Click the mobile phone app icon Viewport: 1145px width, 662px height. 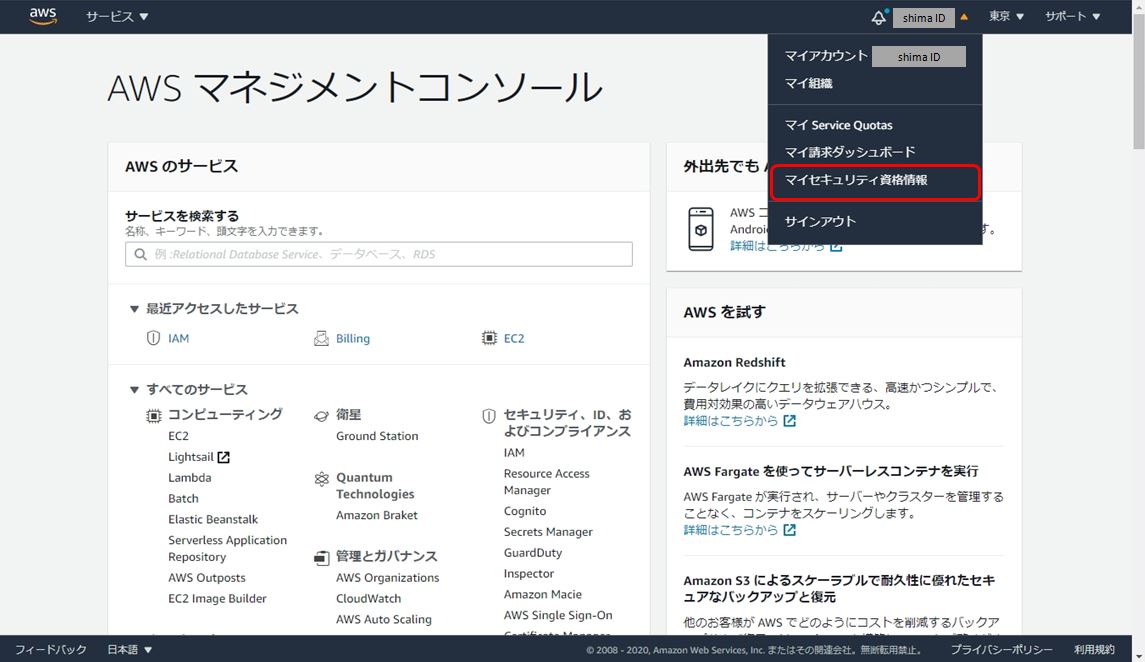click(x=701, y=229)
